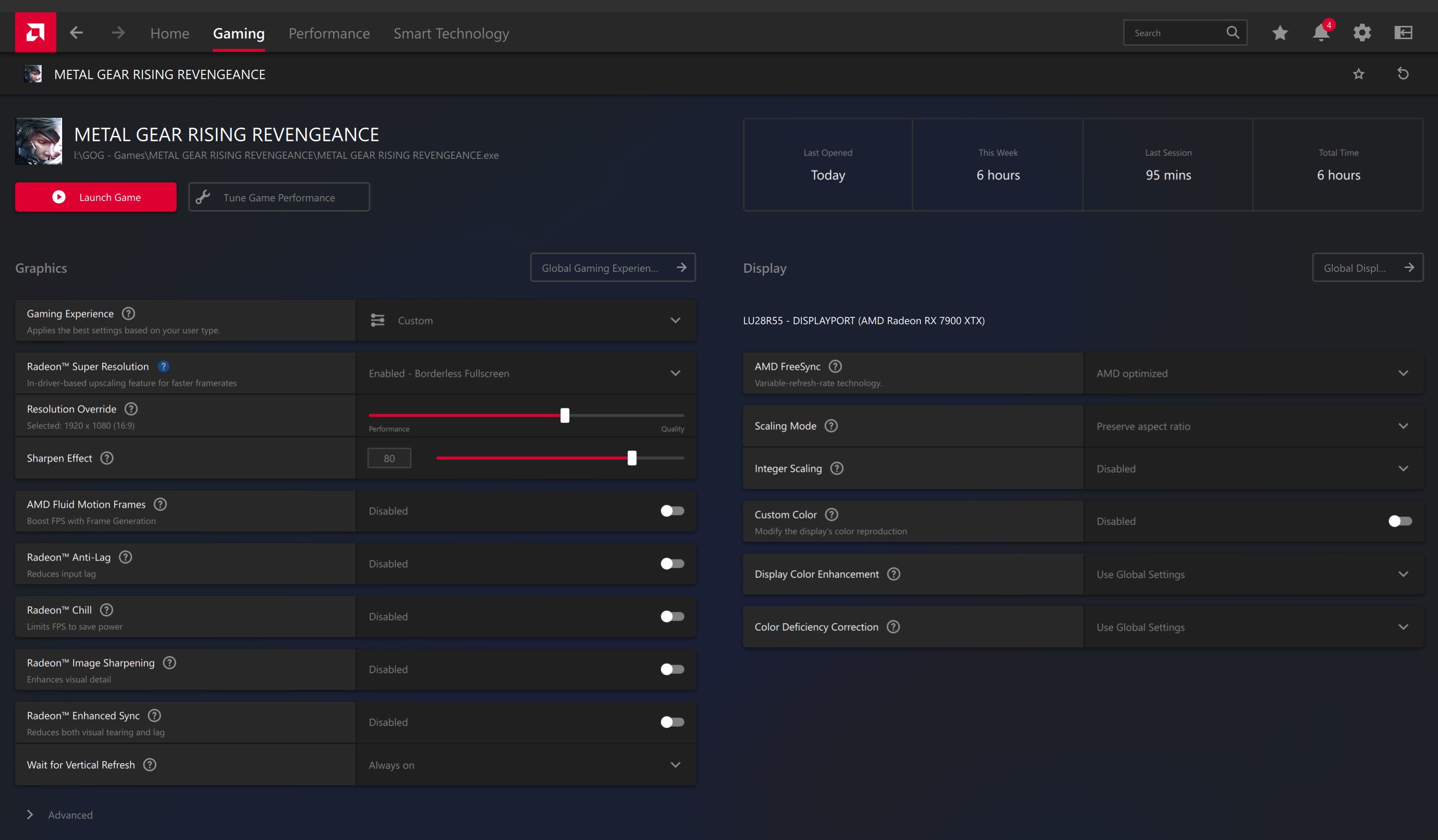Open Display Color Enhancement dropdown
Image resolution: width=1438 pixels, height=840 pixels.
coord(1253,574)
